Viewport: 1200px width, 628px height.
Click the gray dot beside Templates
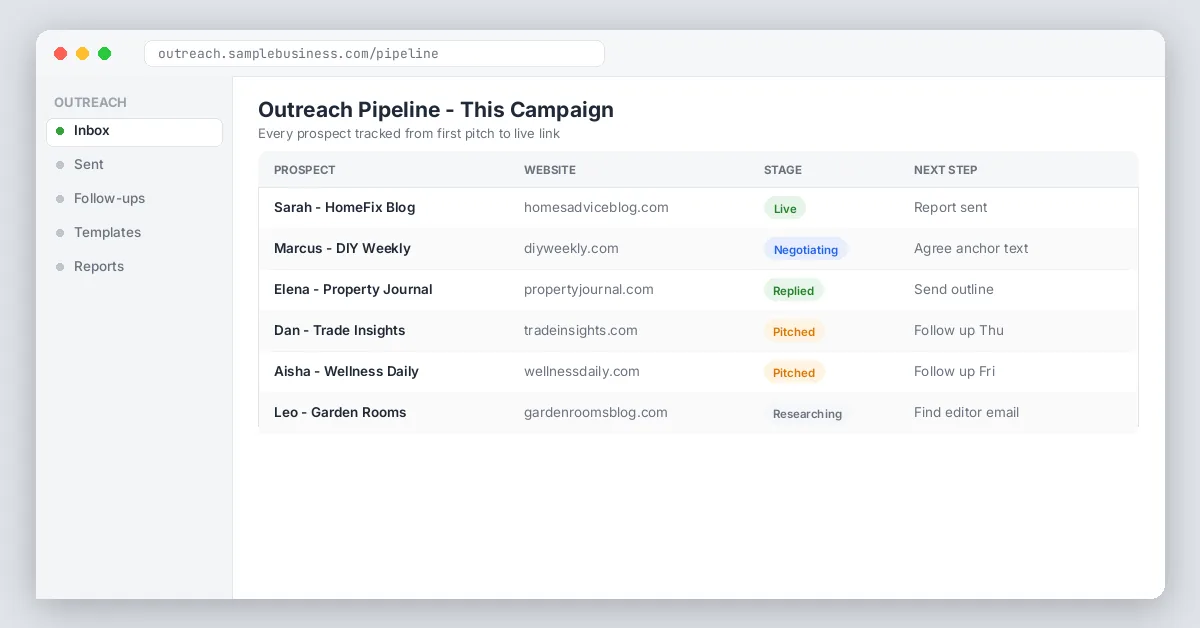click(60, 233)
